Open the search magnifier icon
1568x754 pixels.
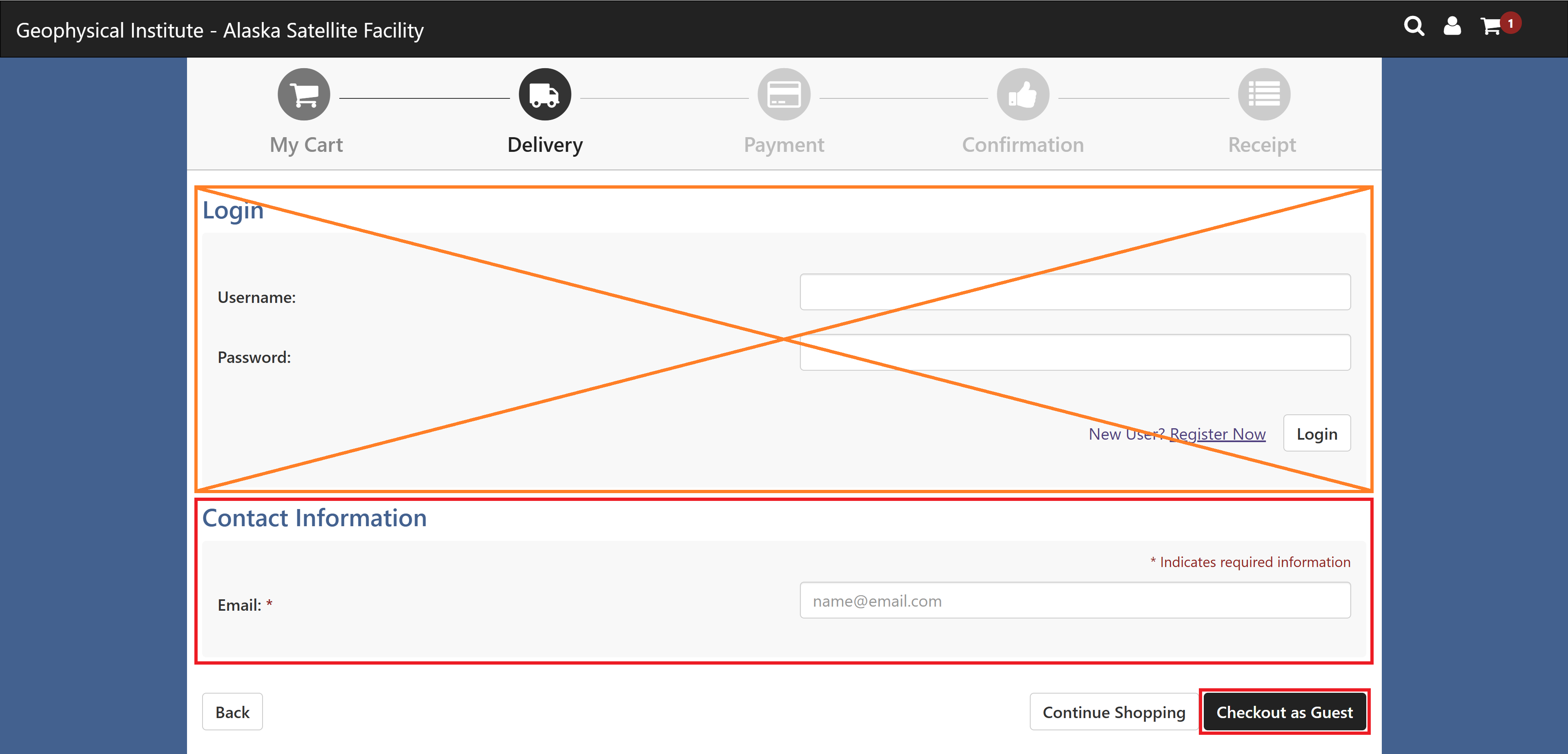1413,26
